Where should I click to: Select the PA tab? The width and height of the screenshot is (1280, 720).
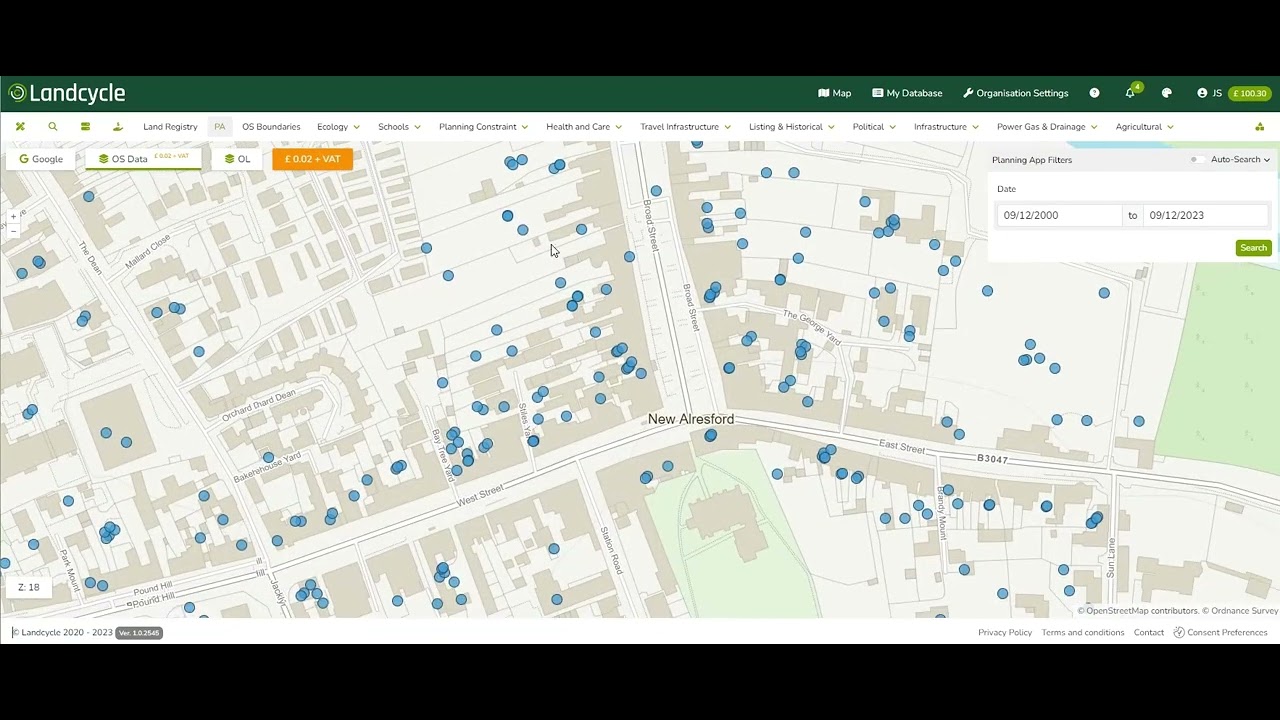(x=219, y=127)
